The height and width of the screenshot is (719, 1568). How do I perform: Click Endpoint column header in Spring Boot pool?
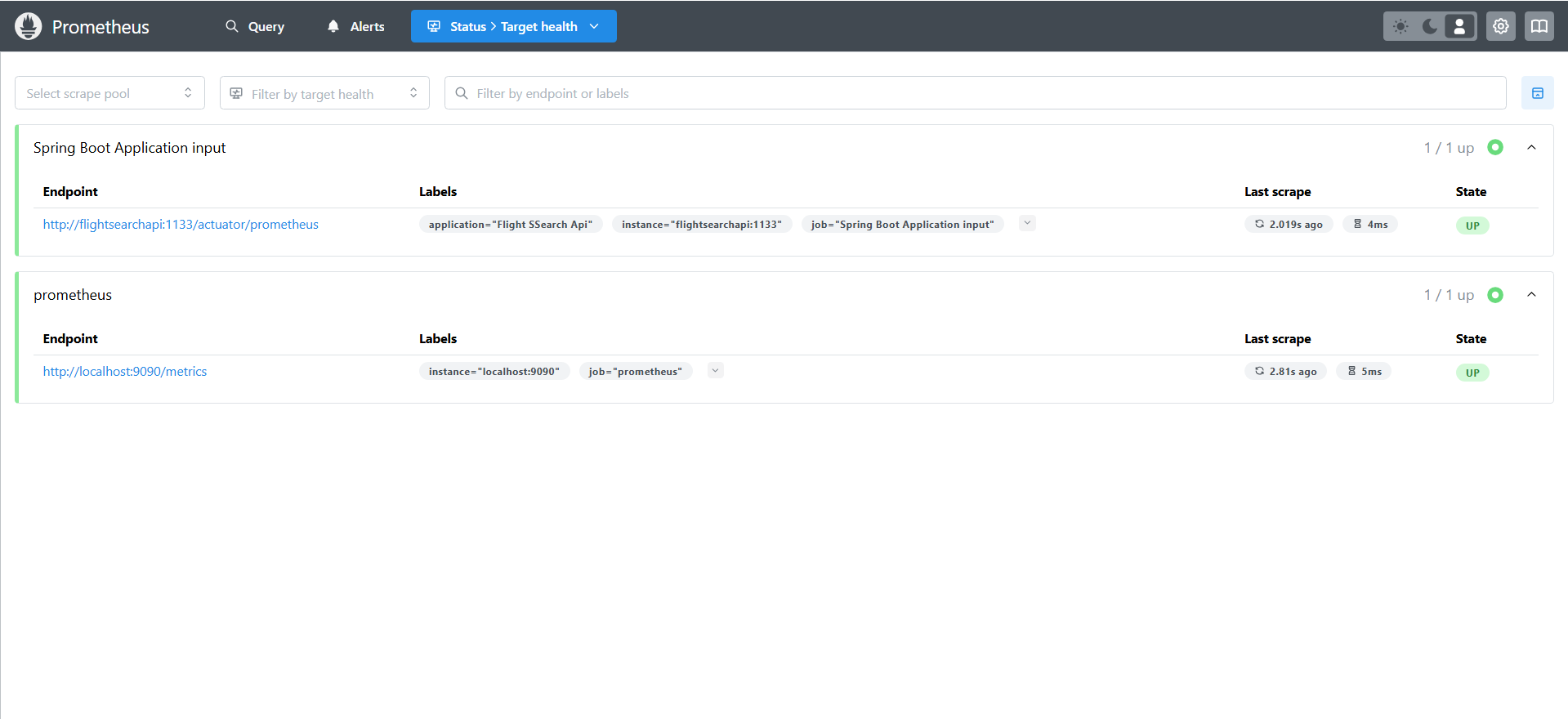[70, 192]
